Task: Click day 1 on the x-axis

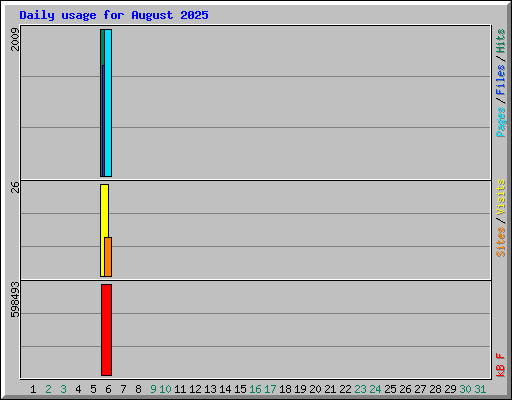Action: coord(33,389)
